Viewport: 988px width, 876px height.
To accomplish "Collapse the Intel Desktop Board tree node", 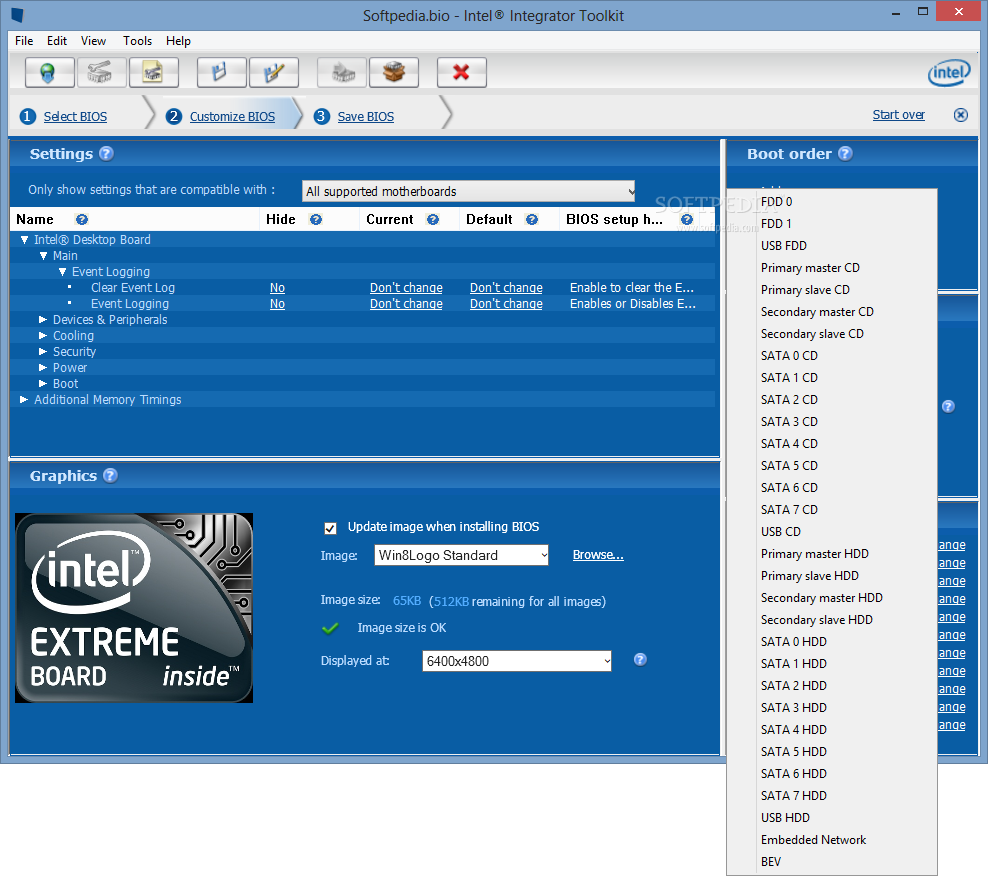I will point(25,239).
